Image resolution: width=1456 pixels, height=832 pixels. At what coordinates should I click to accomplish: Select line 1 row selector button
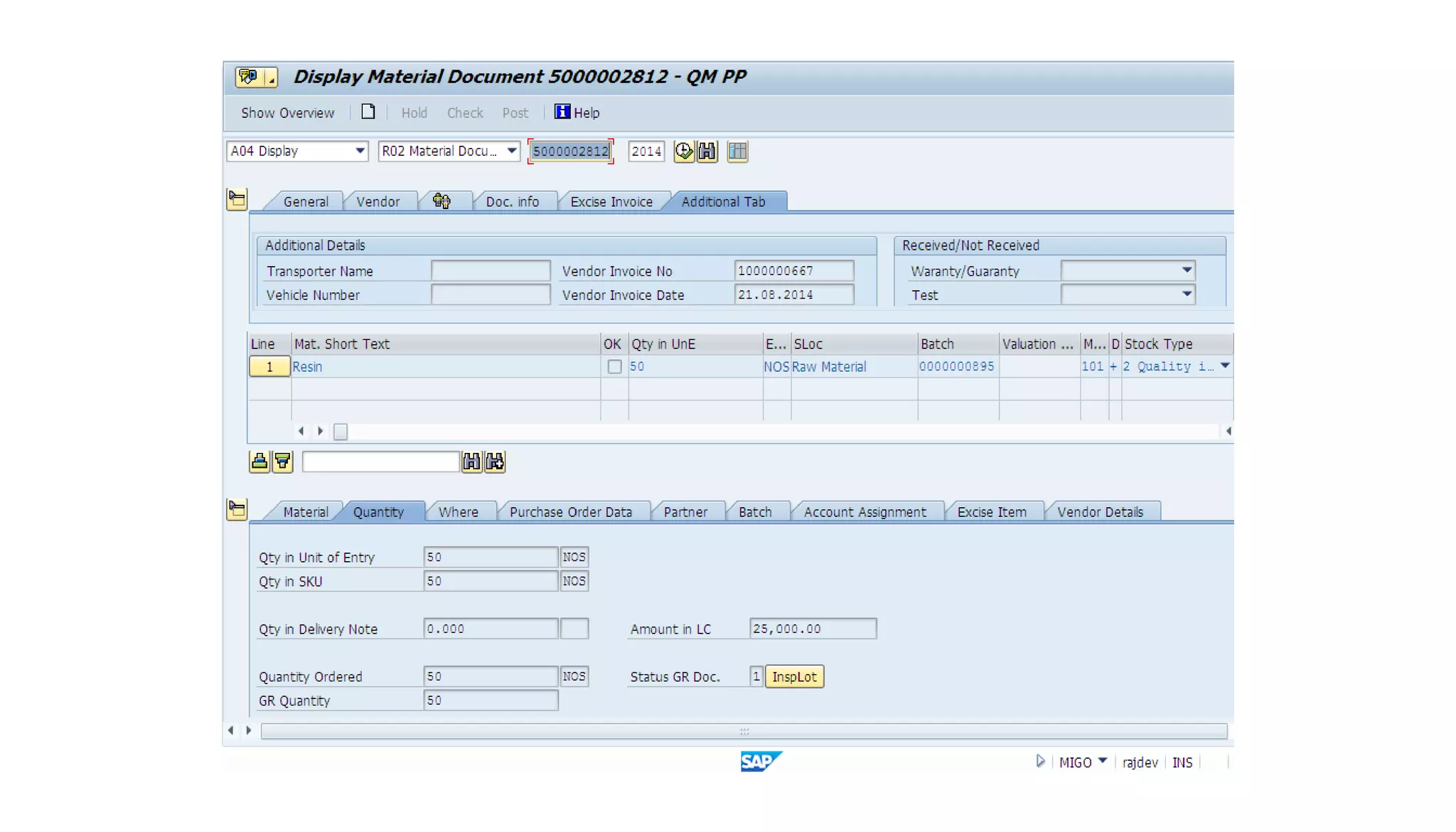(269, 367)
